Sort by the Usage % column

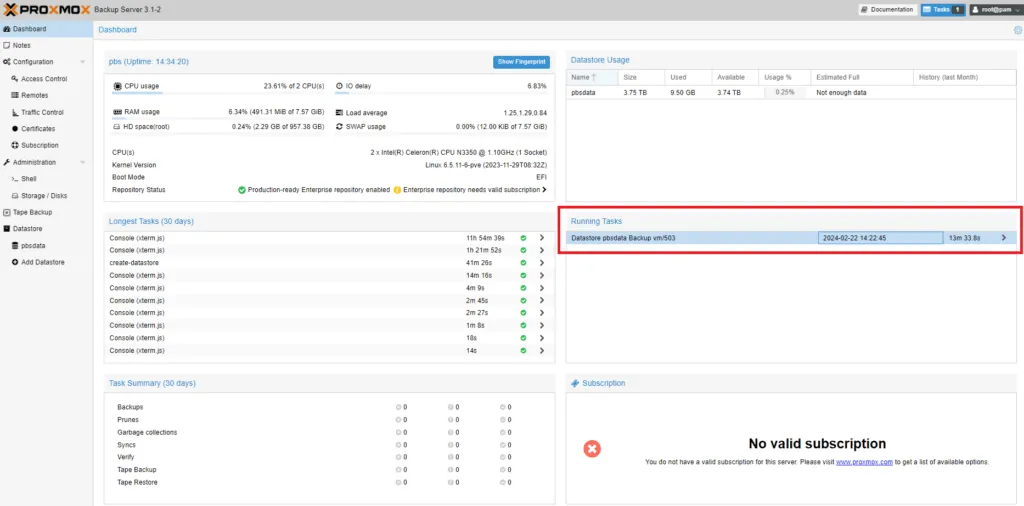click(x=785, y=77)
